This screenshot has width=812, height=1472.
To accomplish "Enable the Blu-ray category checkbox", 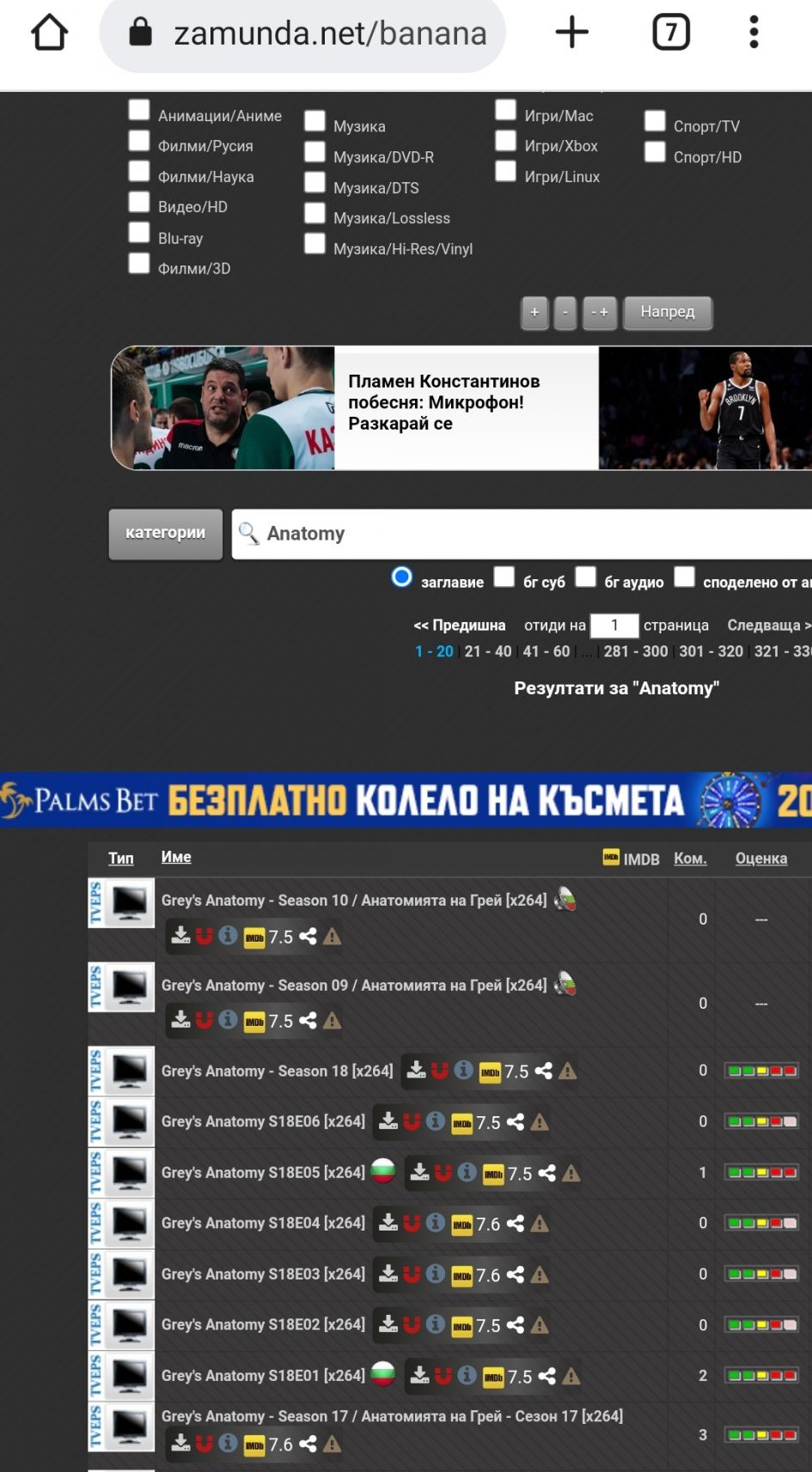I will click(139, 233).
